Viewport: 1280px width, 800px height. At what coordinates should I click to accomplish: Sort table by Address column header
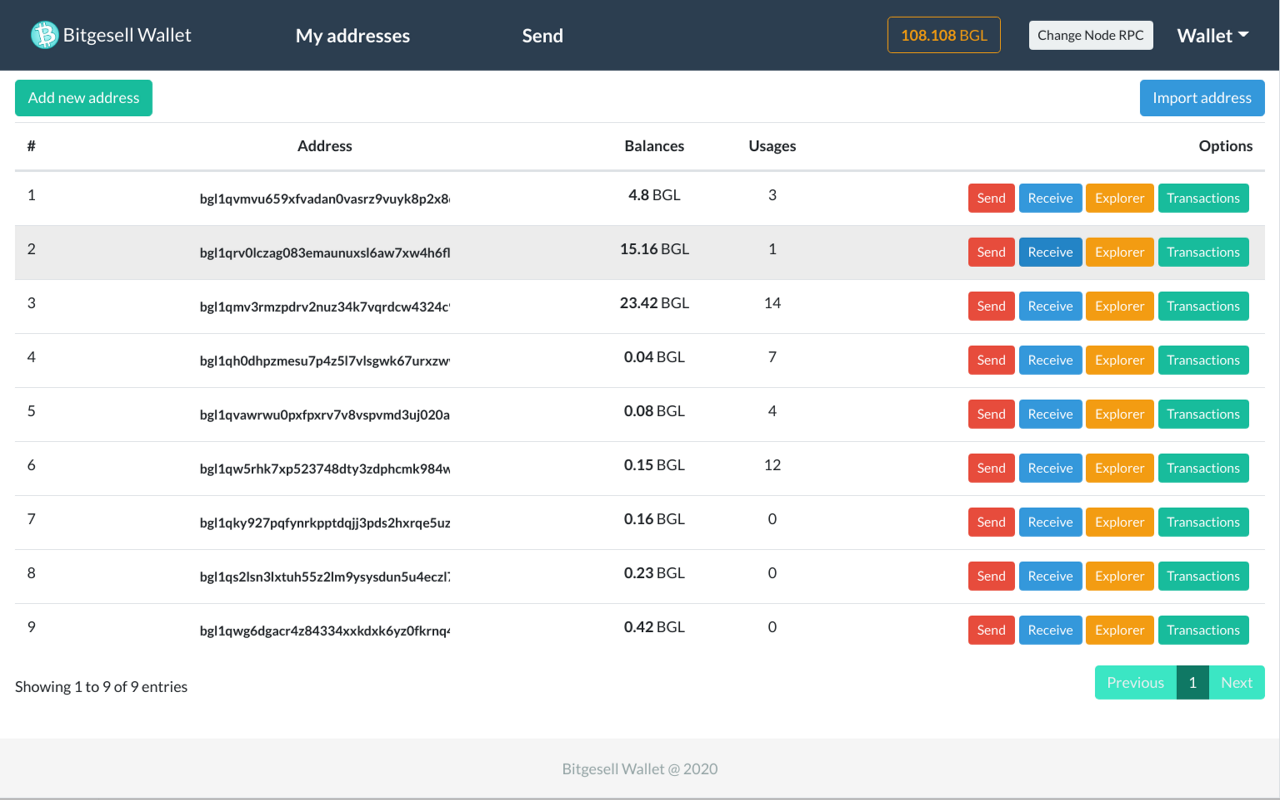pos(325,146)
